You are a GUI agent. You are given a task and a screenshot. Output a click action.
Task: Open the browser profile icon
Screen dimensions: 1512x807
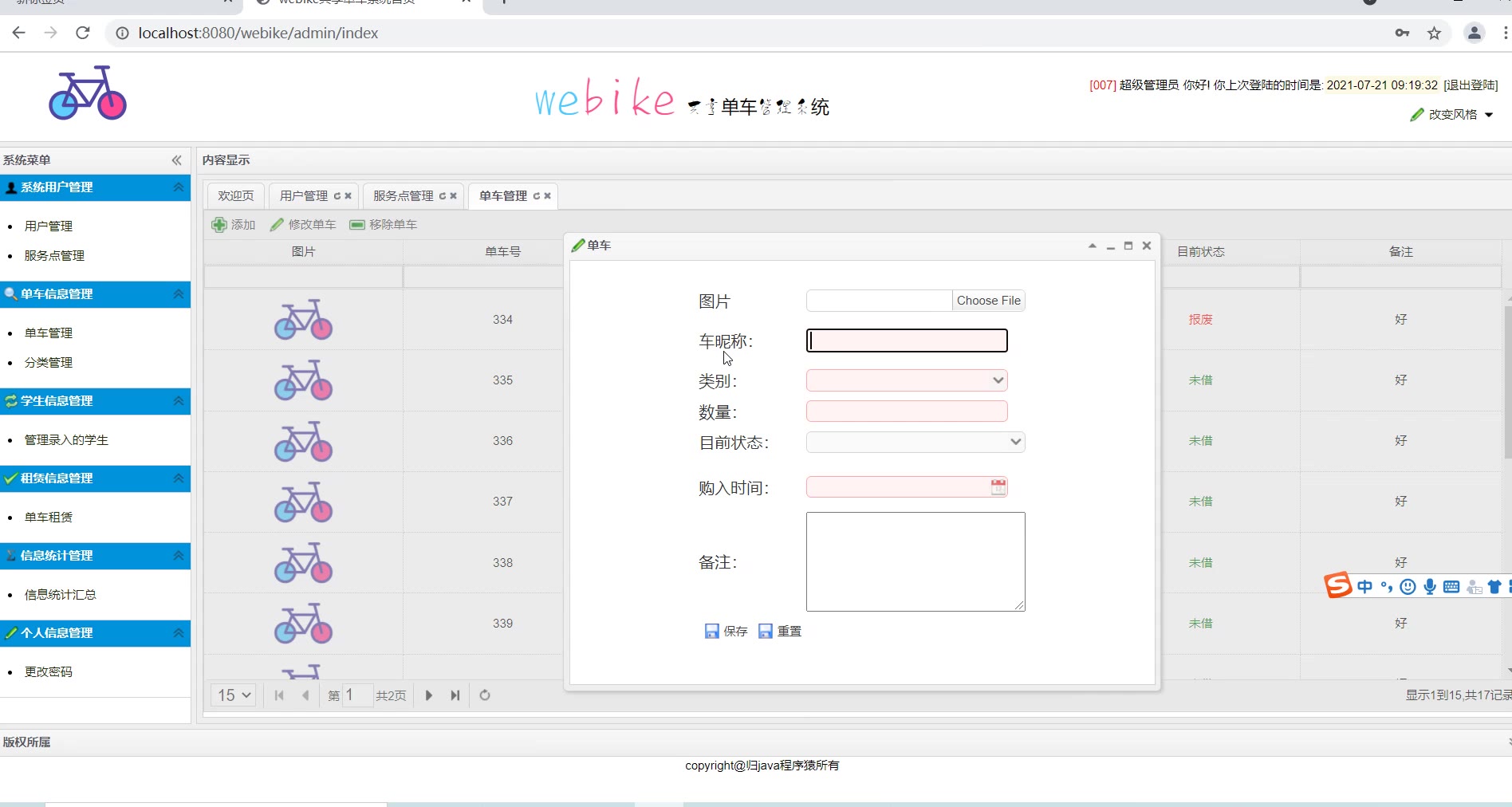1475,33
